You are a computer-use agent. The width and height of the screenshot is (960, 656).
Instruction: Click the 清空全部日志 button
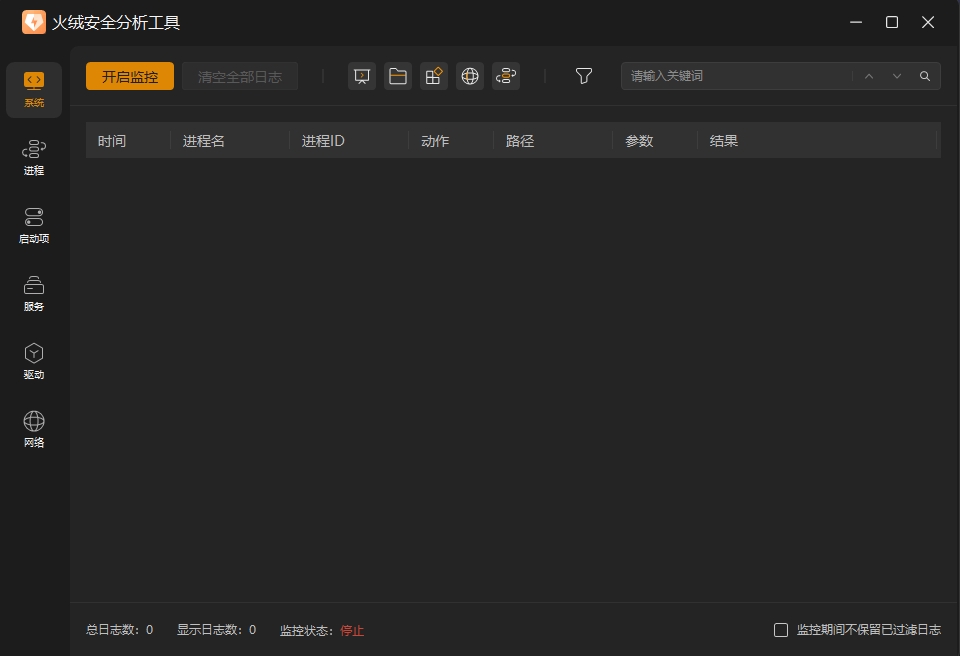point(240,76)
